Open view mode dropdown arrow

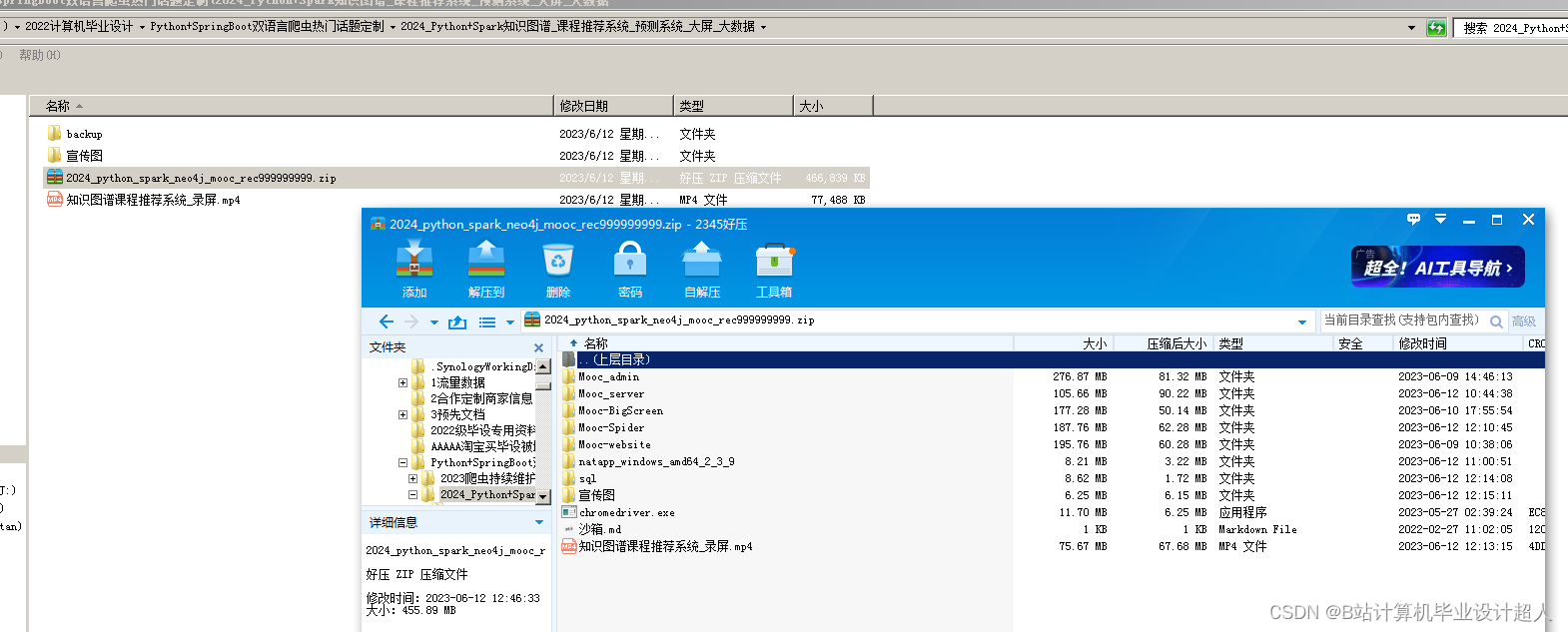click(509, 322)
